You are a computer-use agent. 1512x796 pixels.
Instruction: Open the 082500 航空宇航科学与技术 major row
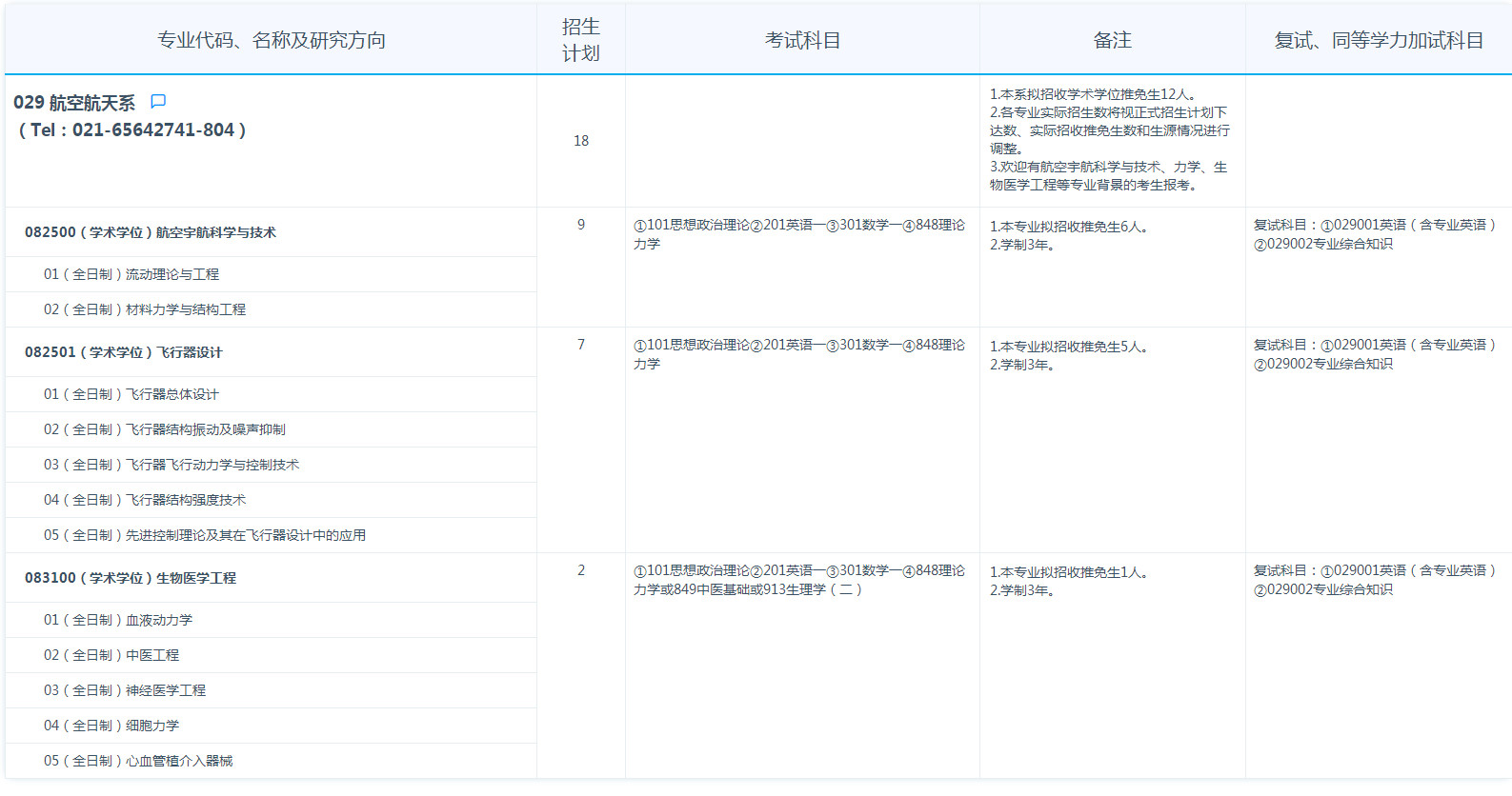pyautogui.click(x=151, y=232)
